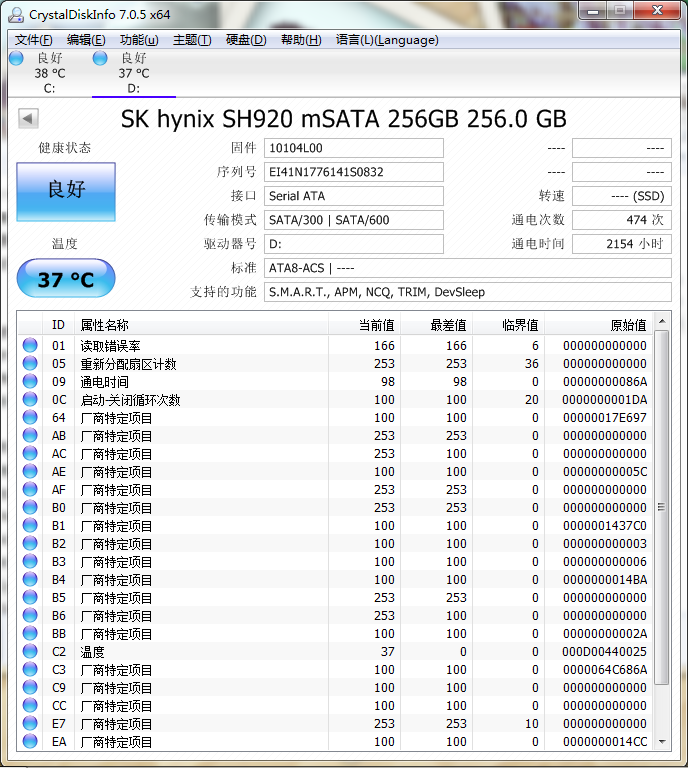Select the 重新分配扇区计数 attribute row
This screenshot has height=768, width=689.
335,363
